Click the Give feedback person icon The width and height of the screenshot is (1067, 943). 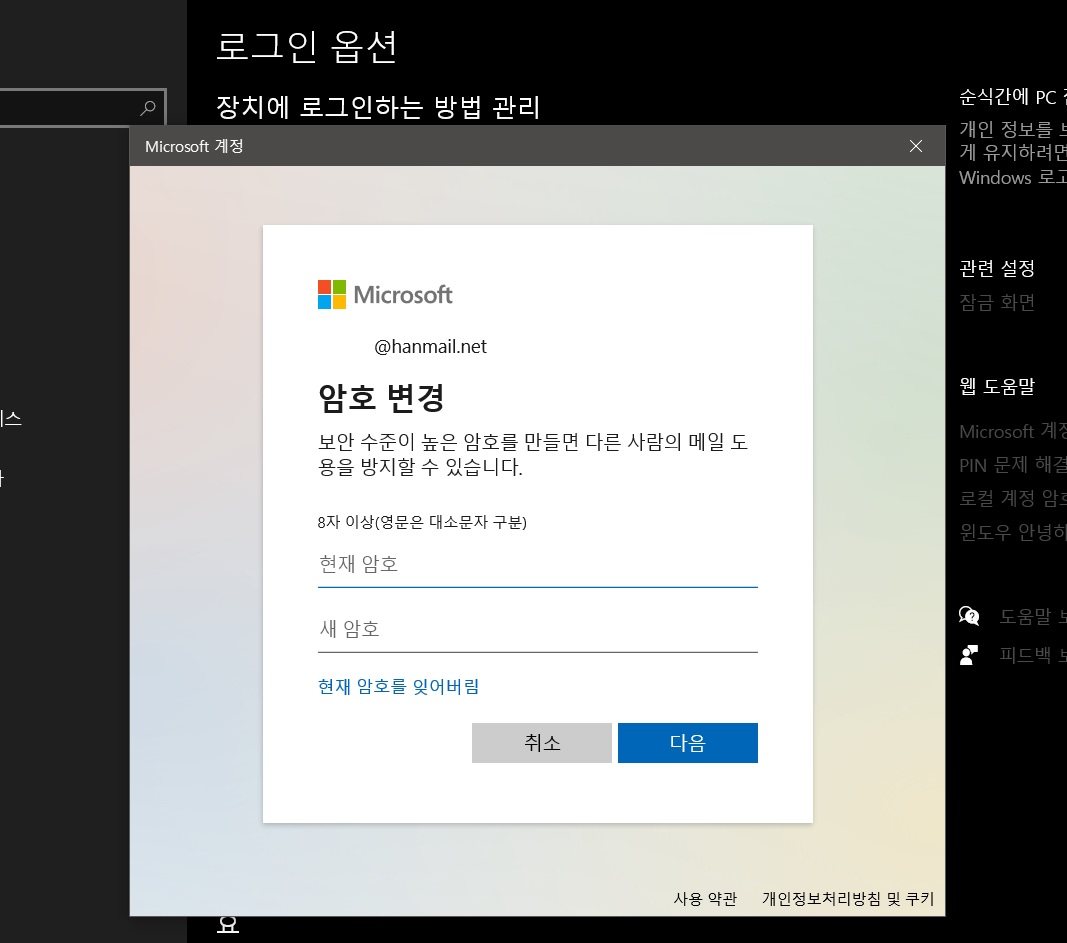coord(969,655)
